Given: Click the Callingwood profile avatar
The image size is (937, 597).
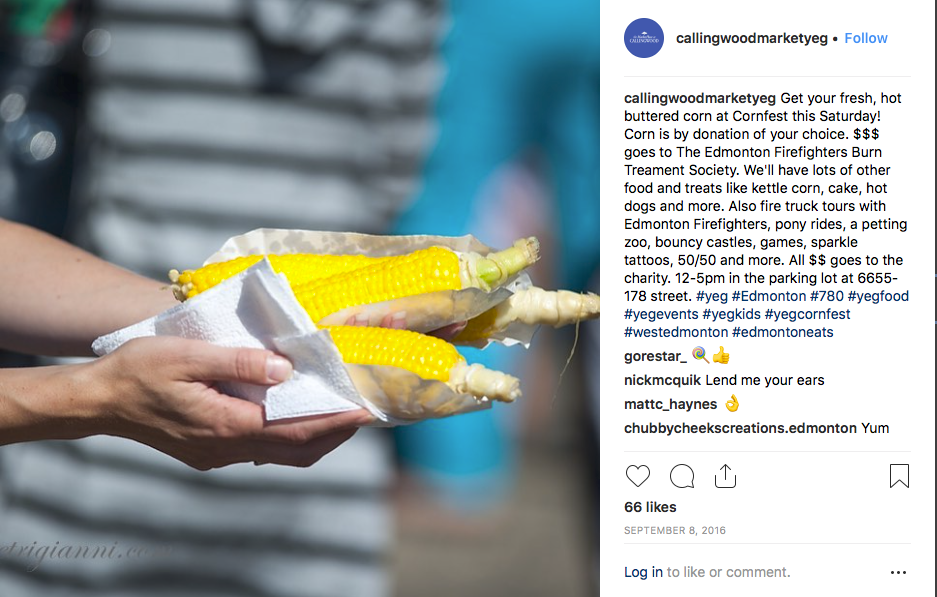Looking at the screenshot, I should click(644, 38).
